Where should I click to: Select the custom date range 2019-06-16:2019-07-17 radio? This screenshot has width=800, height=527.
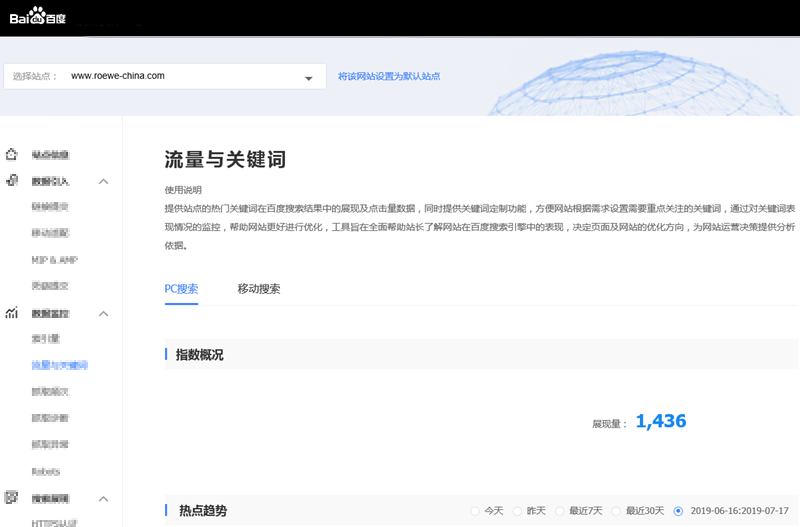pos(679,511)
